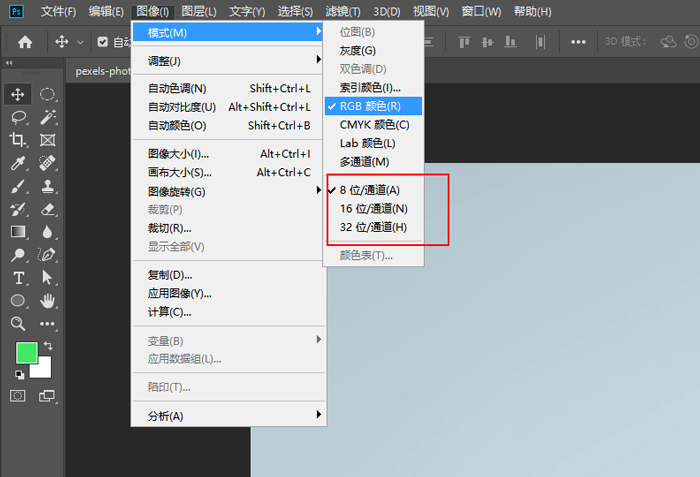Viewport: 700px width, 477px height.
Task: Switch to 32 位/通道(H) bit depth
Action: (373, 227)
